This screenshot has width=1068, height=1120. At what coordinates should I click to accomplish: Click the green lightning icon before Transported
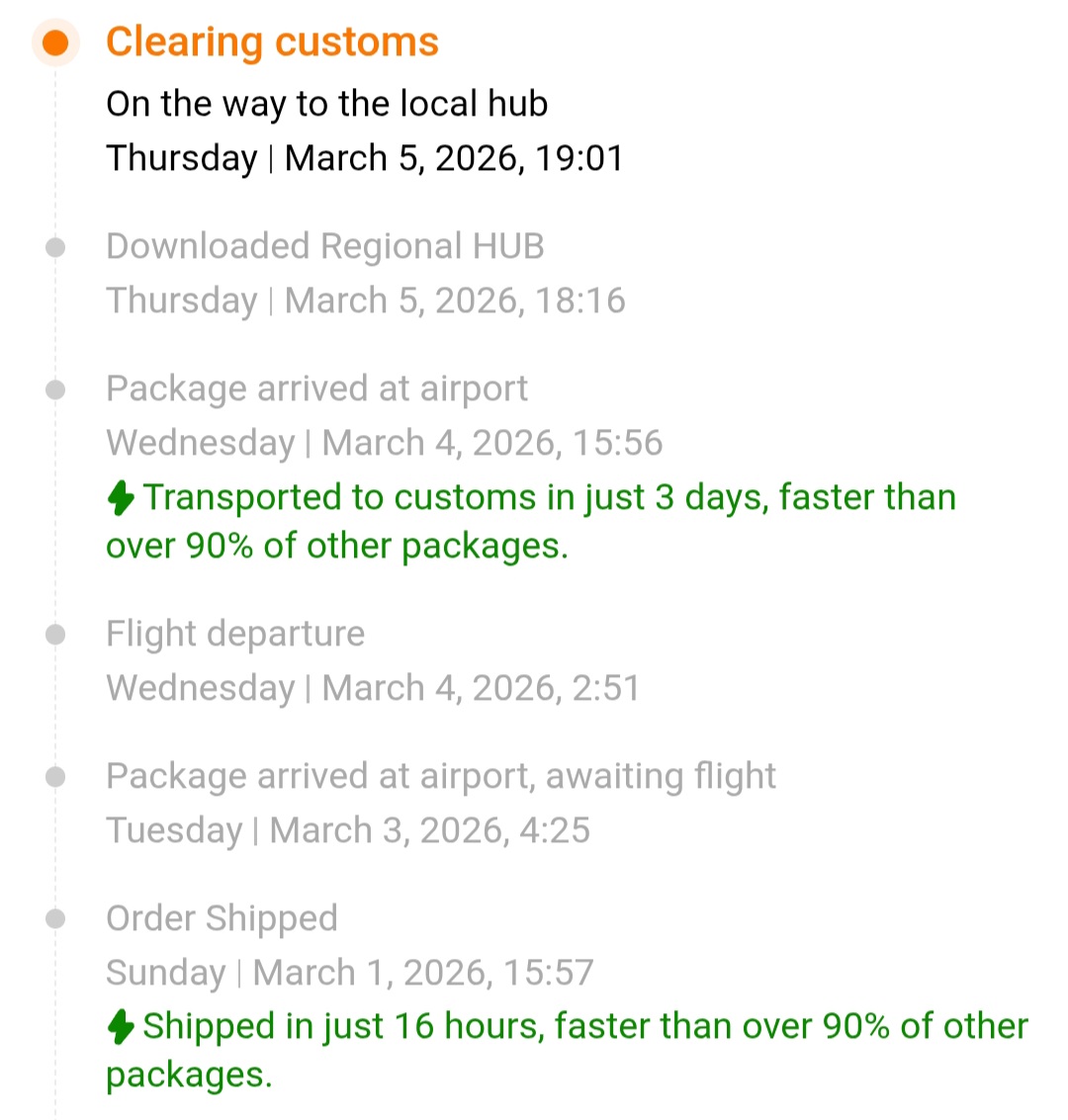pyautogui.click(x=121, y=498)
